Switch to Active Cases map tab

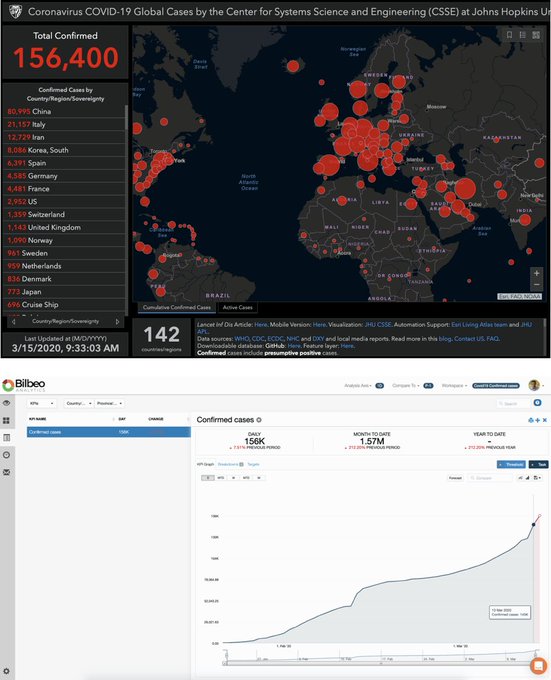pos(237,307)
